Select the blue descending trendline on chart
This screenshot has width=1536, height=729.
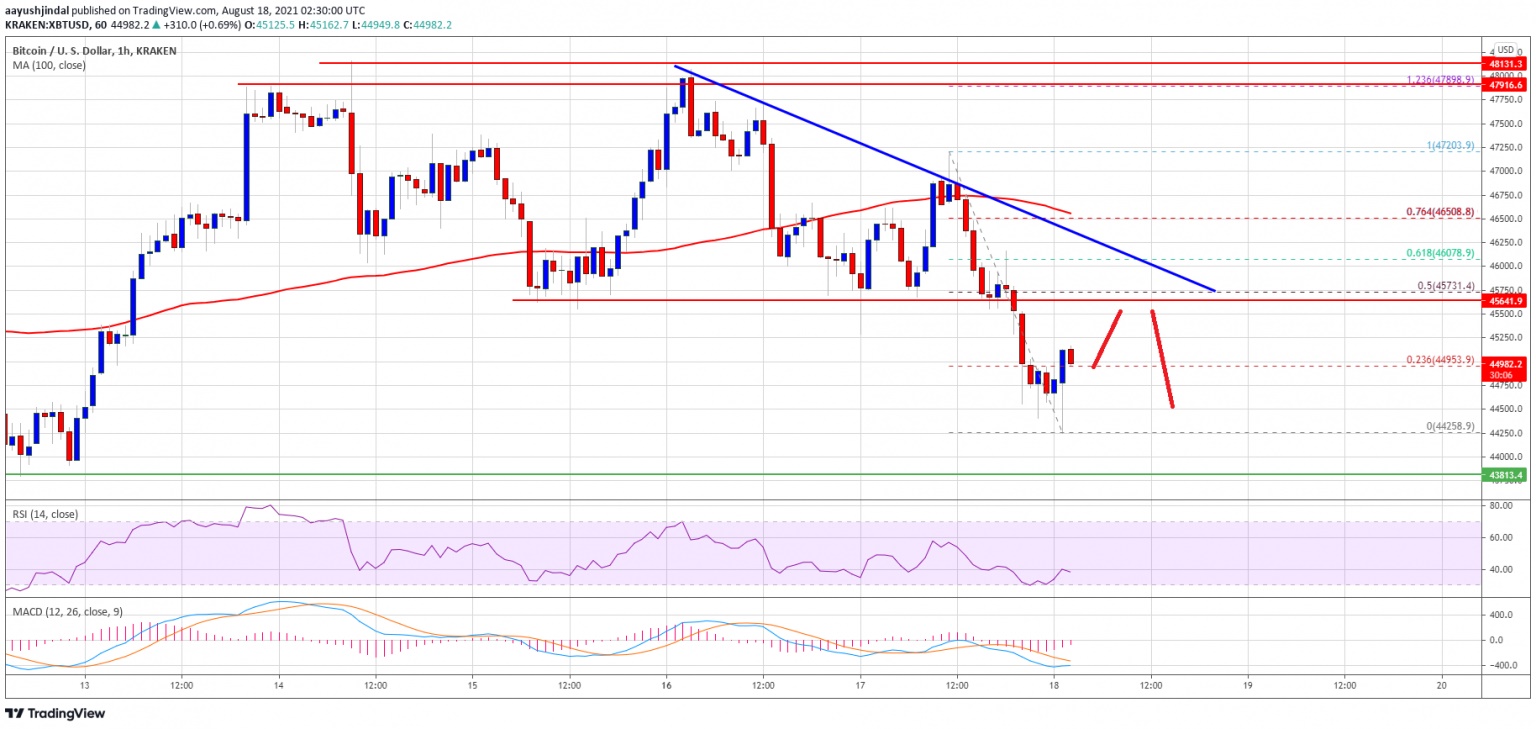click(x=945, y=179)
